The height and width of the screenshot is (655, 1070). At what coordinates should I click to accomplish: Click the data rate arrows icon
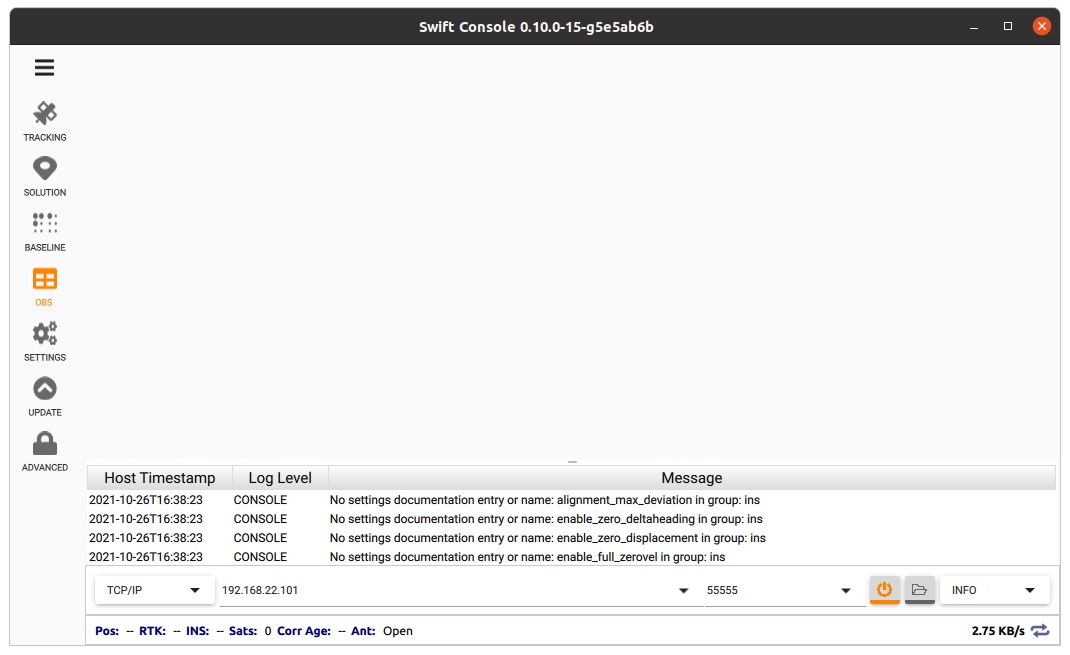coord(1041,630)
